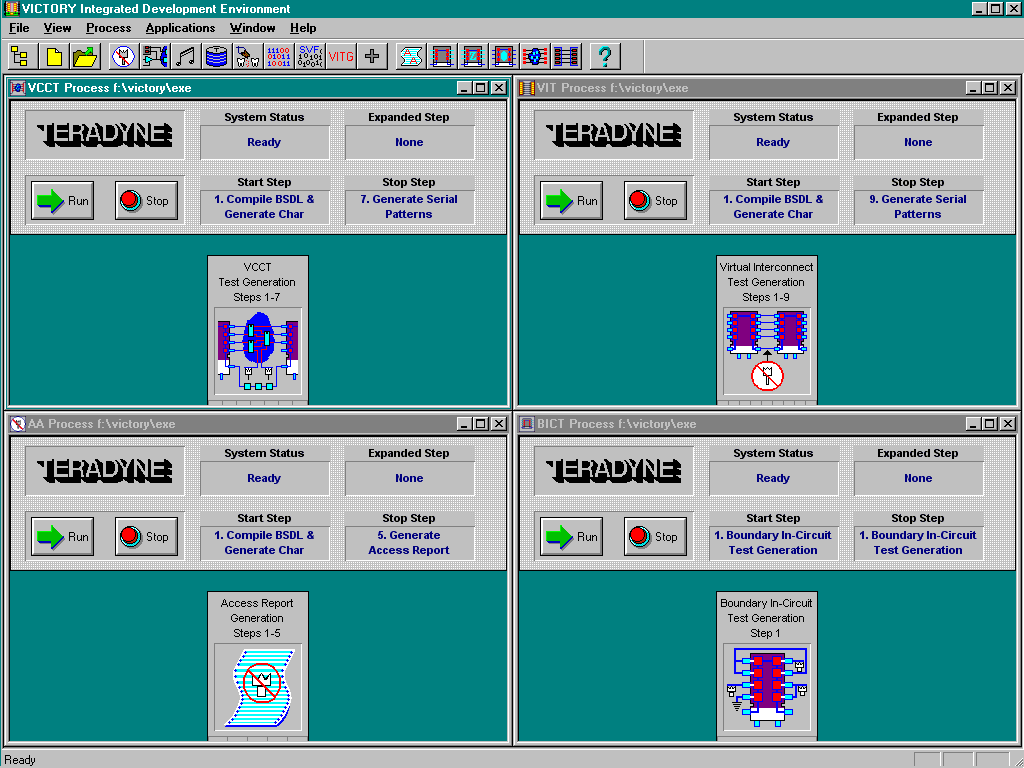
Task: Click Stop in the BICT Process window
Action: pyautogui.click(x=655, y=537)
